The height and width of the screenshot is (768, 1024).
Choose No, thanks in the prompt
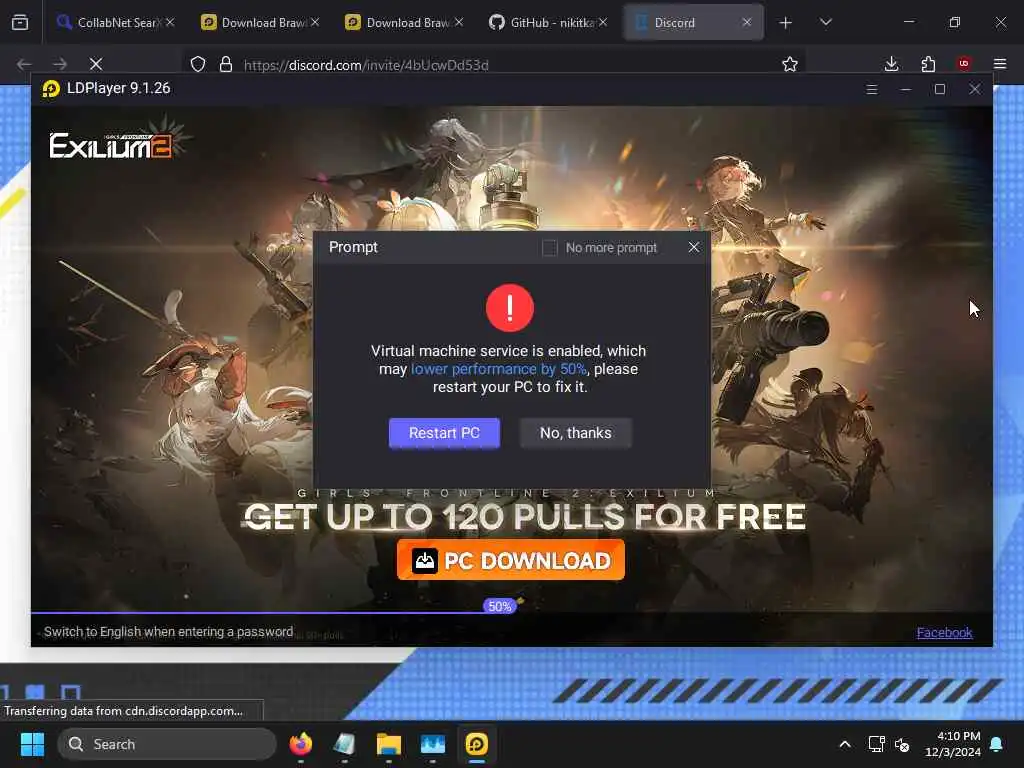pos(575,433)
